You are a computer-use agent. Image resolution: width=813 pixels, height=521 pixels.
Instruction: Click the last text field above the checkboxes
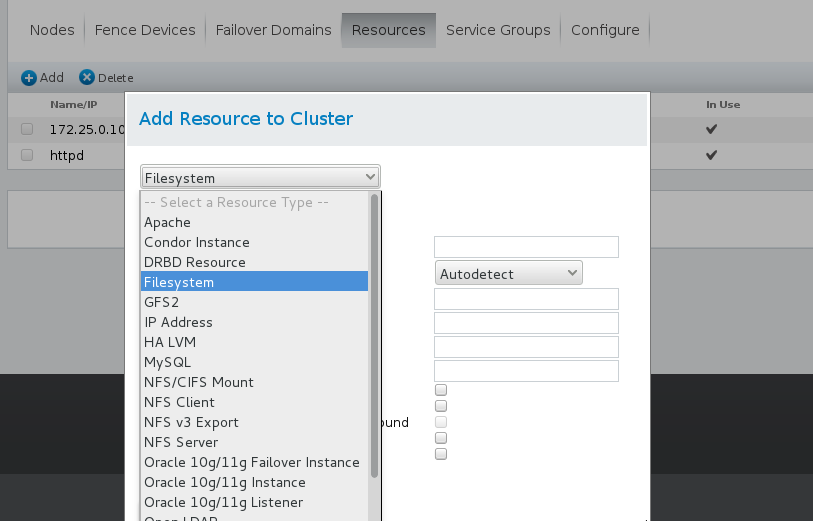[x=526, y=371]
